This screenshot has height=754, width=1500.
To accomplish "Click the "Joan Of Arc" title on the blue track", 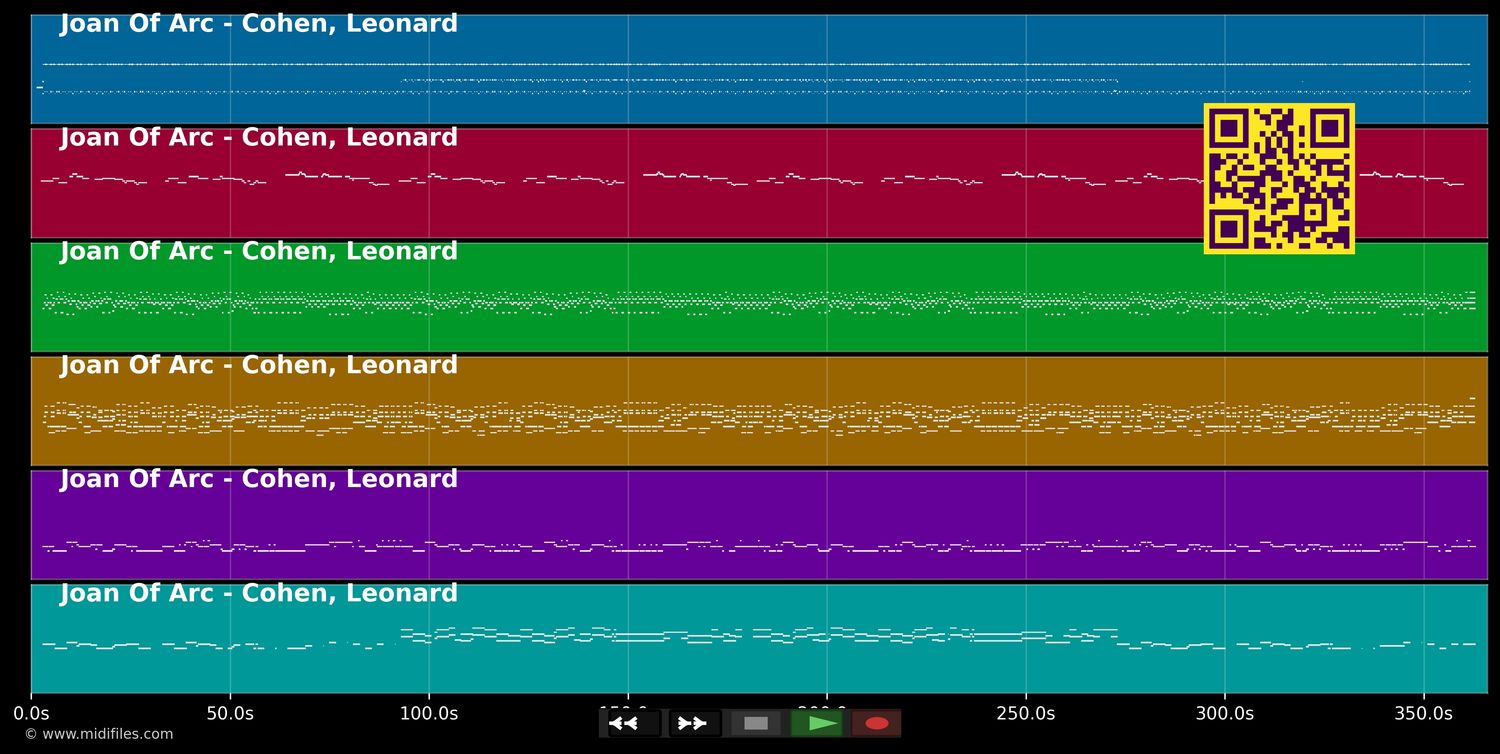I will point(259,24).
